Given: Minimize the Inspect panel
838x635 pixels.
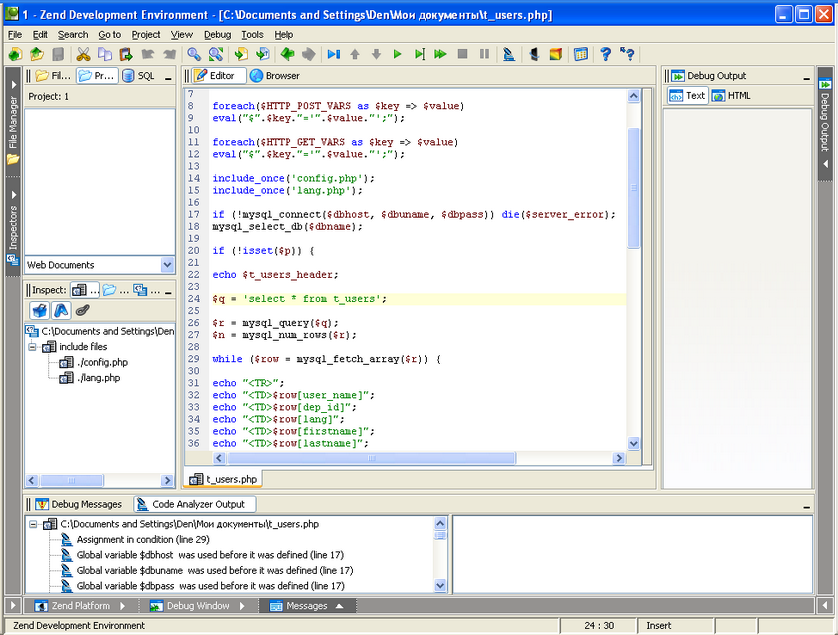Looking at the screenshot, I should (168, 292).
